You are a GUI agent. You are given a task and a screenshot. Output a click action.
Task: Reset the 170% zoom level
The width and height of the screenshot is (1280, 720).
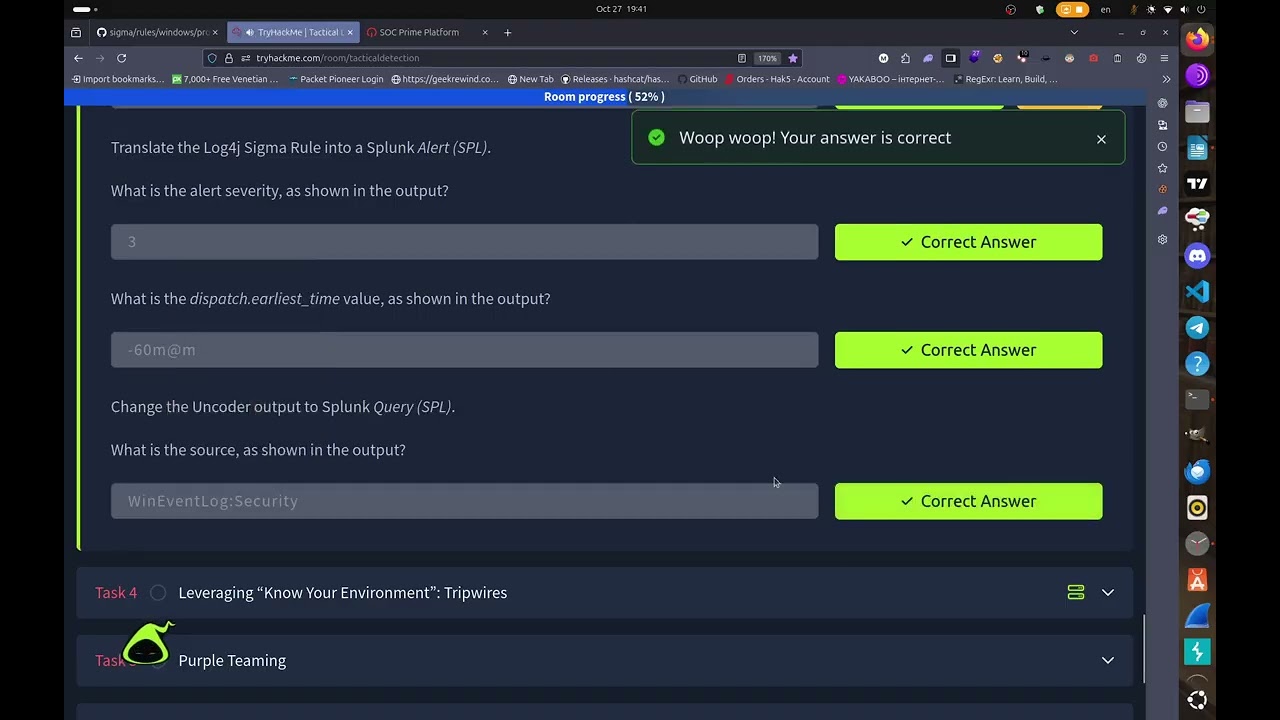pos(767,58)
